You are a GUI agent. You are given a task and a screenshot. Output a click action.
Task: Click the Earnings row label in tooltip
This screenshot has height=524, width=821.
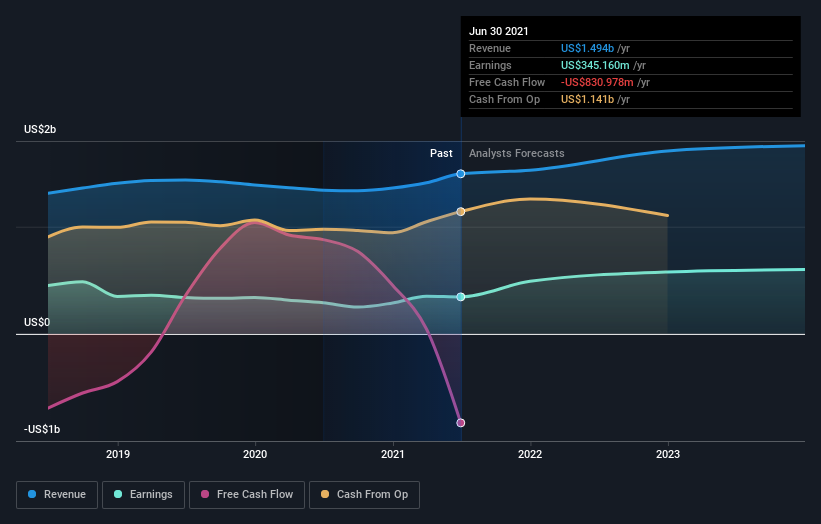tap(490, 65)
